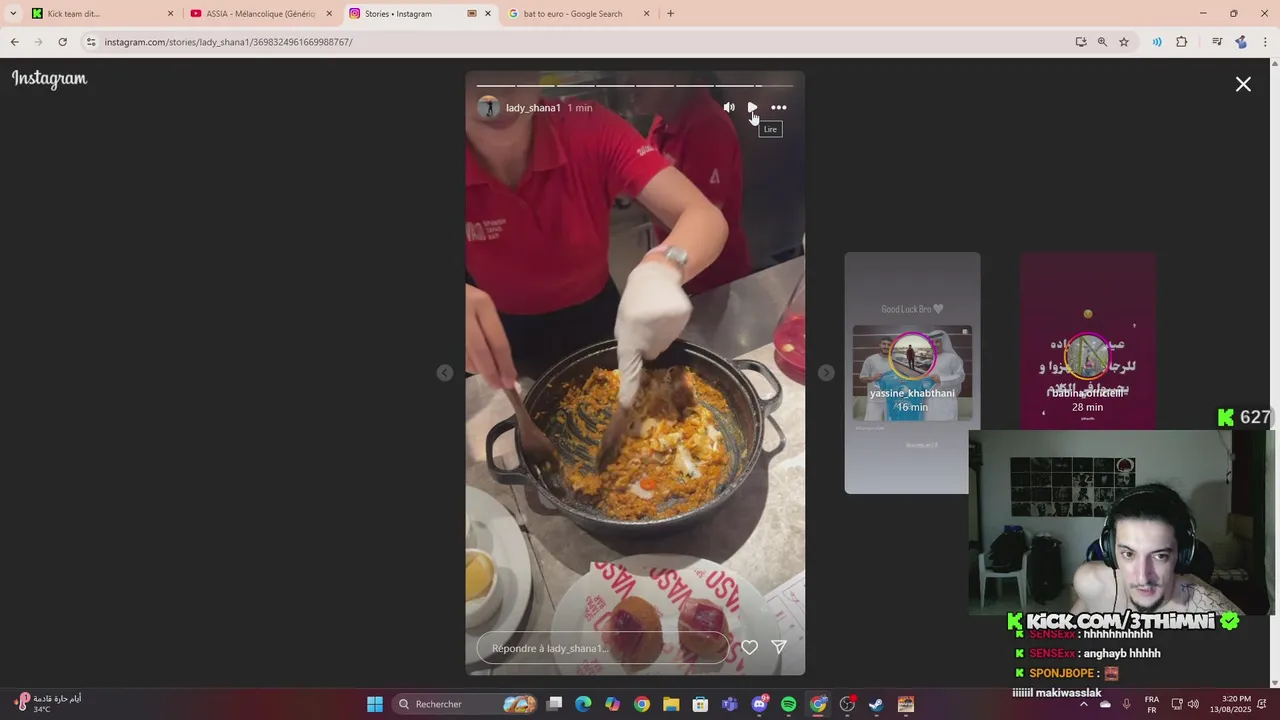The width and height of the screenshot is (1280, 720).
Task: Click the playing-audio indicator on Instagram tab
Action: click(472, 14)
